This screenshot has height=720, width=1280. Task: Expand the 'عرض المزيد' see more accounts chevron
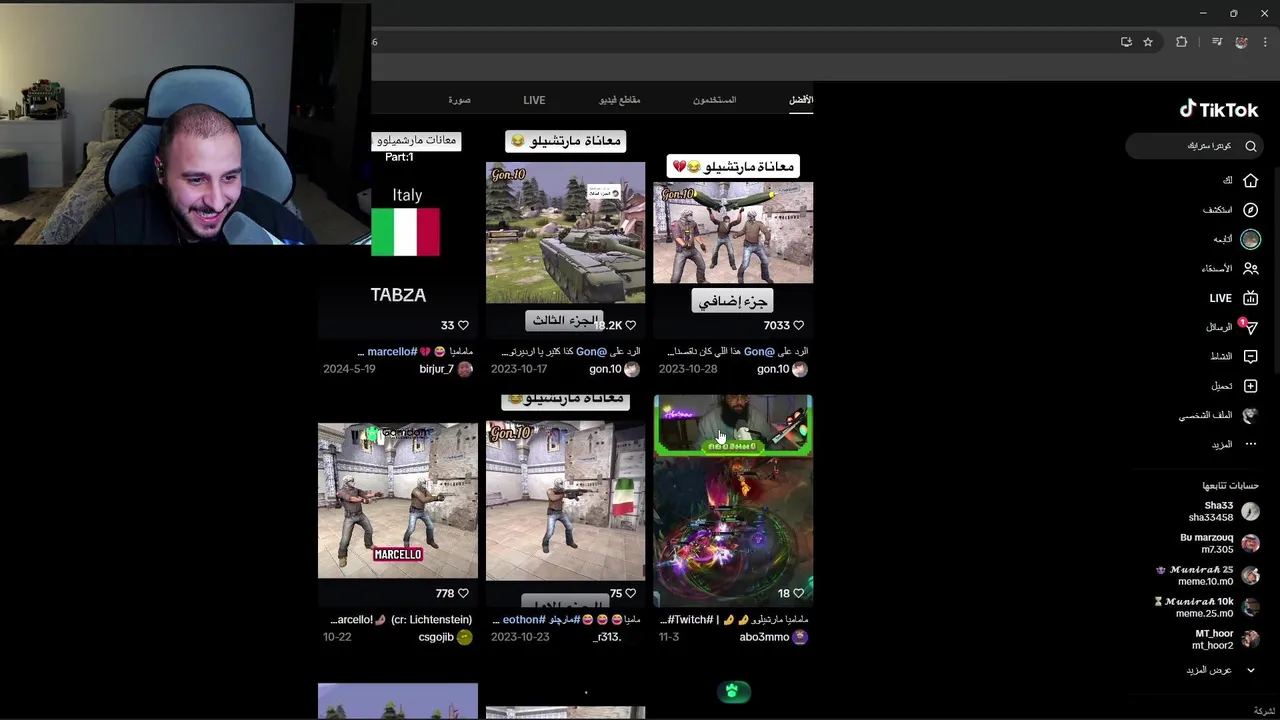pyautogui.click(x=1250, y=670)
